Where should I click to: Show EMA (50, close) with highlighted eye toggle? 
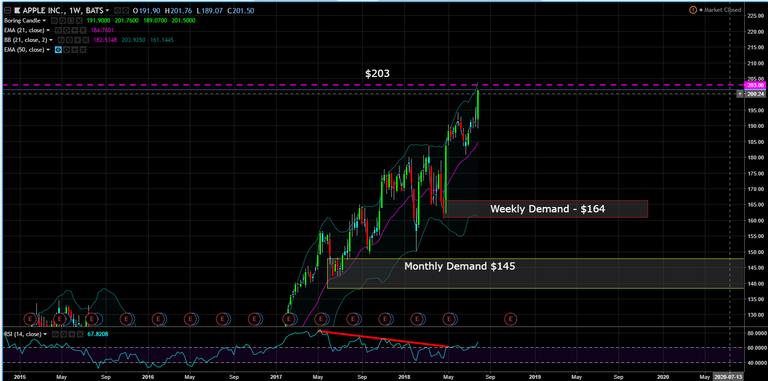click(58, 50)
